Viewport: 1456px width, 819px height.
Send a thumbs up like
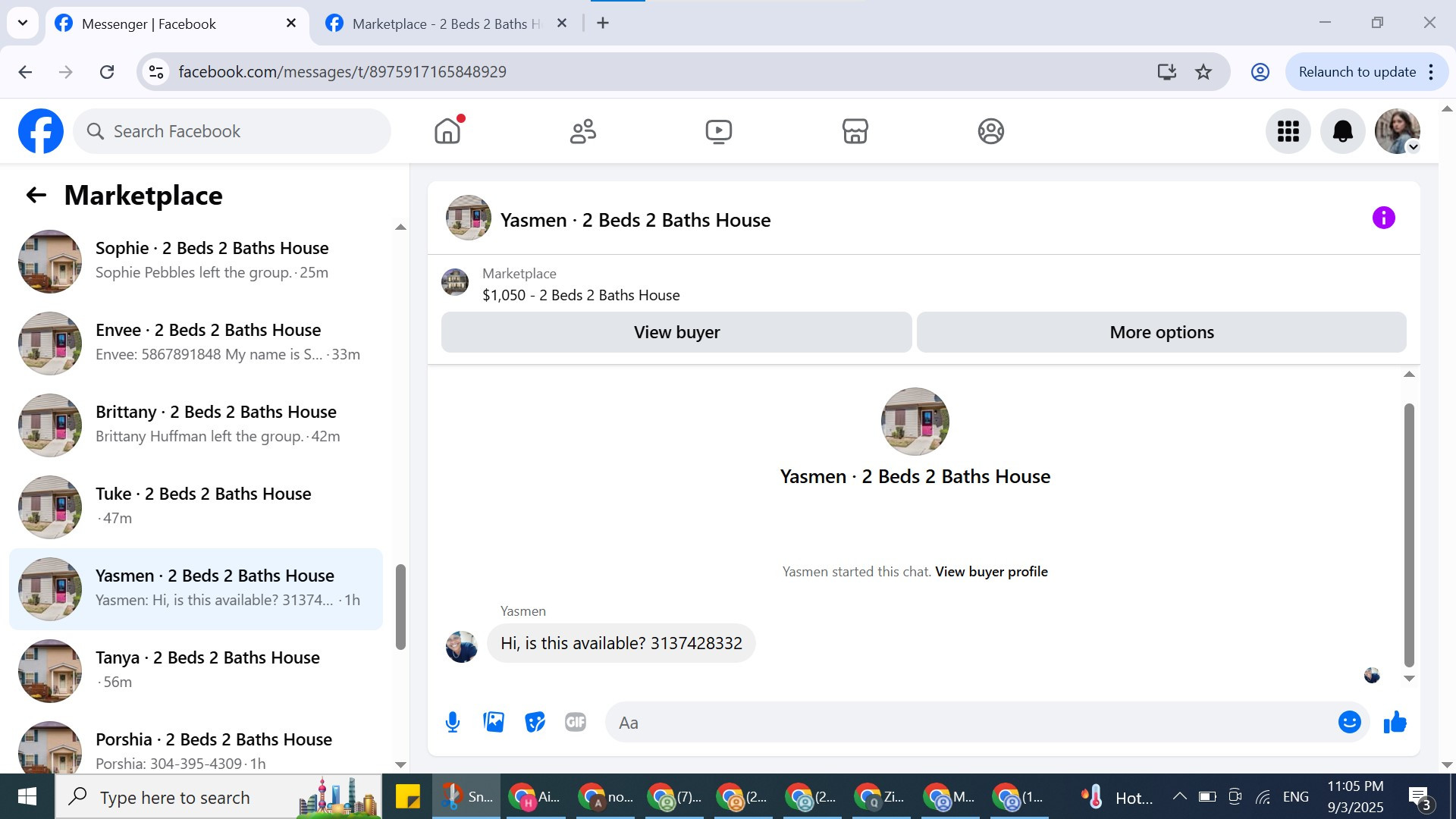[x=1395, y=722]
